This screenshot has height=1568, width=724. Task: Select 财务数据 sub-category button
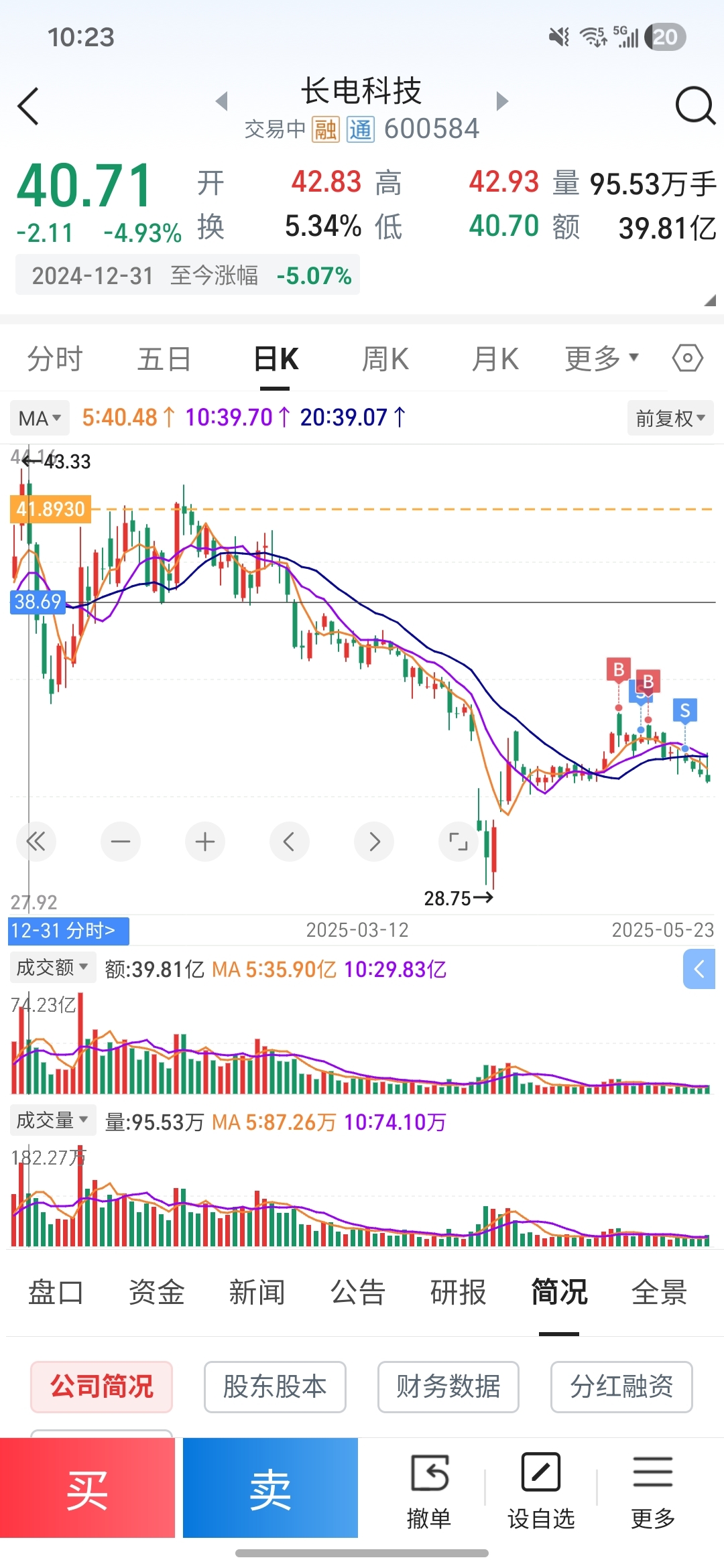pos(448,1386)
